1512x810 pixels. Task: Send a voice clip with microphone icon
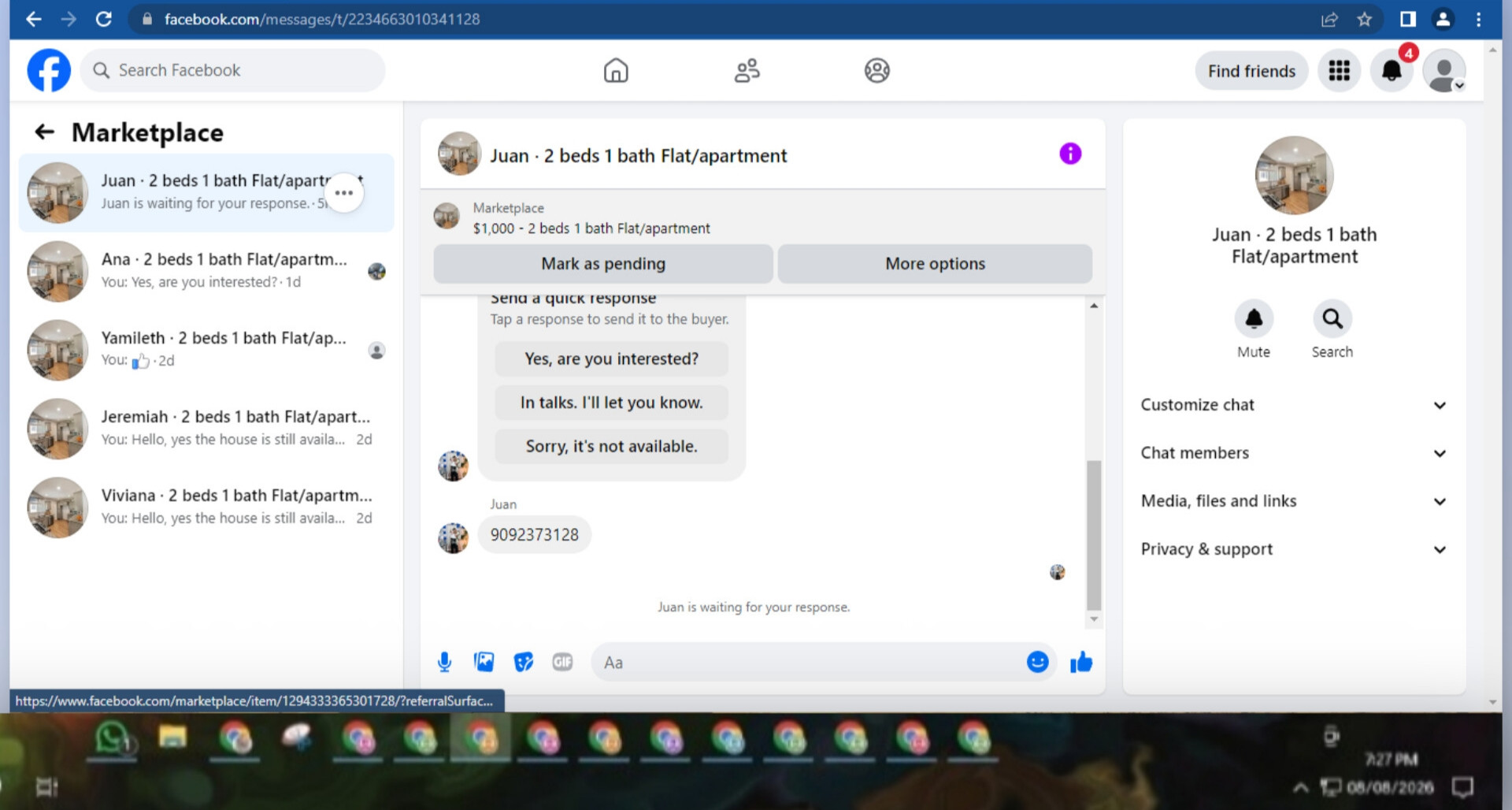(x=445, y=663)
